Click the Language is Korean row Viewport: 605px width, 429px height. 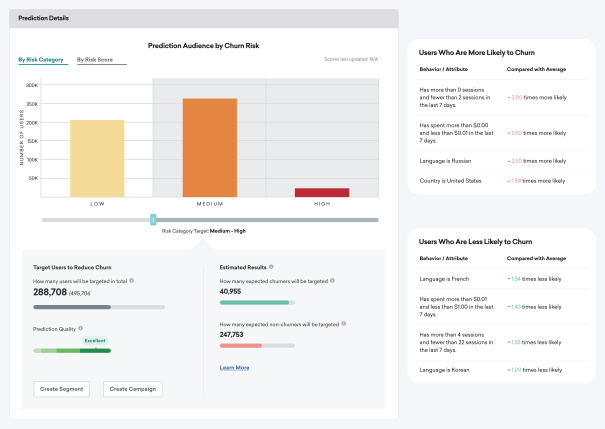501,370
